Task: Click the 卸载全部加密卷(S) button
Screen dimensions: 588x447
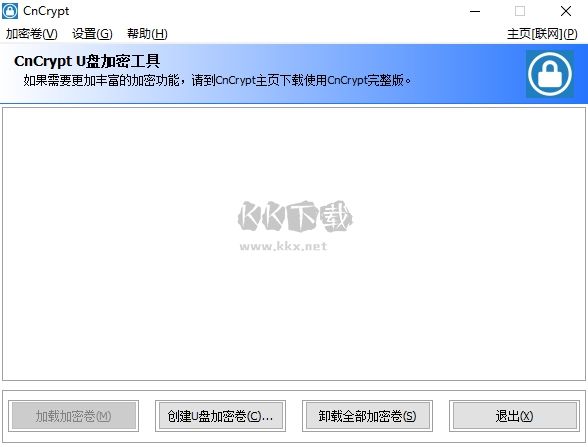Action: click(x=368, y=416)
